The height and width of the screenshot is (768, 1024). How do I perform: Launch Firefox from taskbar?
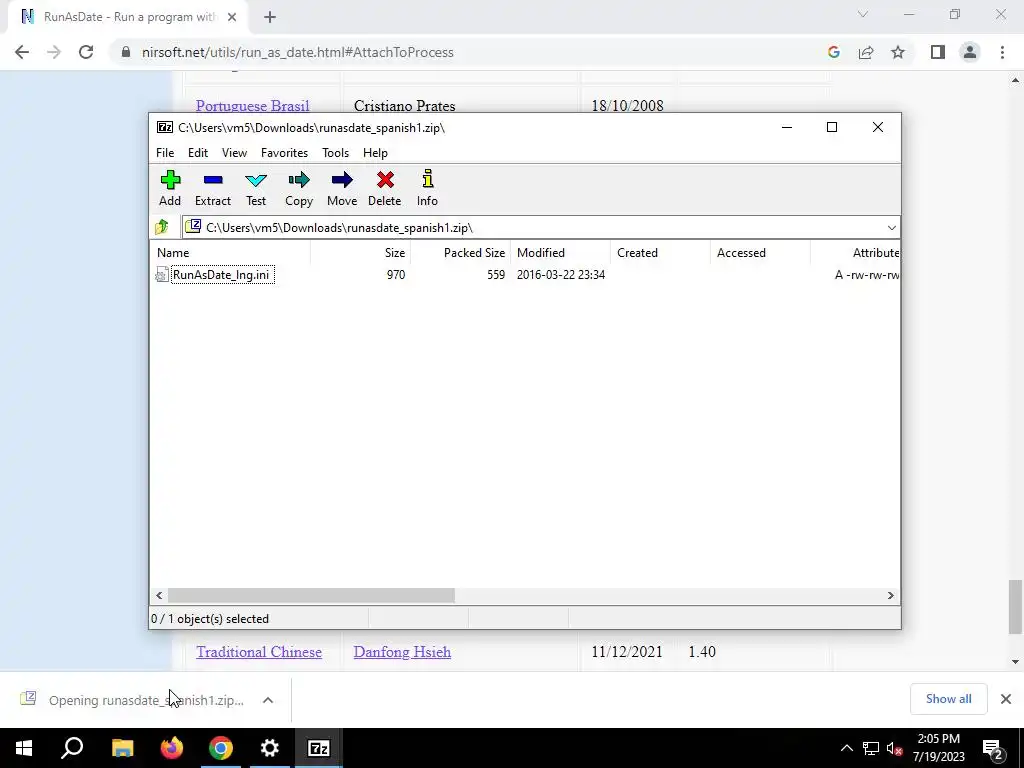[172, 748]
